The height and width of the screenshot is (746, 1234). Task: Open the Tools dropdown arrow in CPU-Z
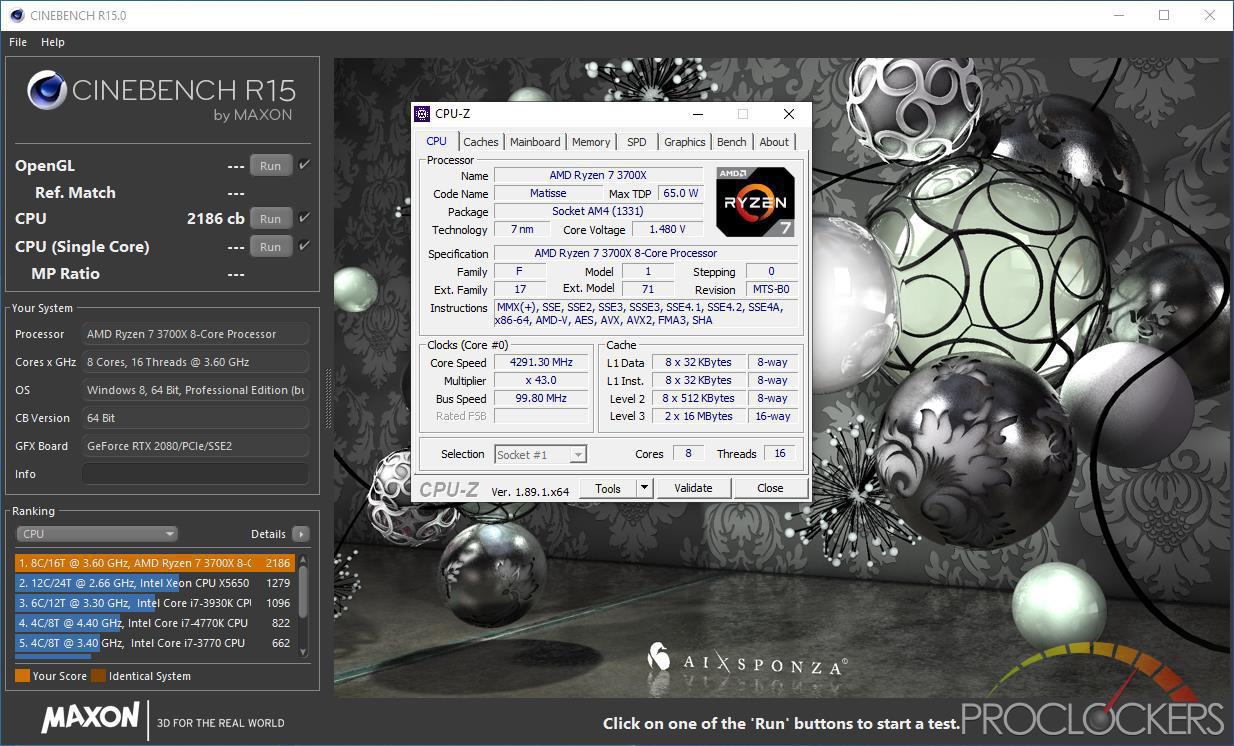(645, 488)
